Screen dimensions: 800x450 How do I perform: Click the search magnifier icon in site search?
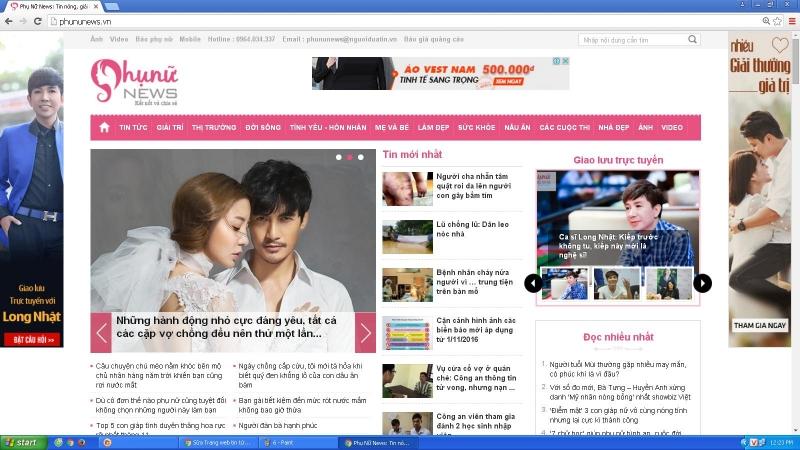pyautogui.click(x=693, y=40)
